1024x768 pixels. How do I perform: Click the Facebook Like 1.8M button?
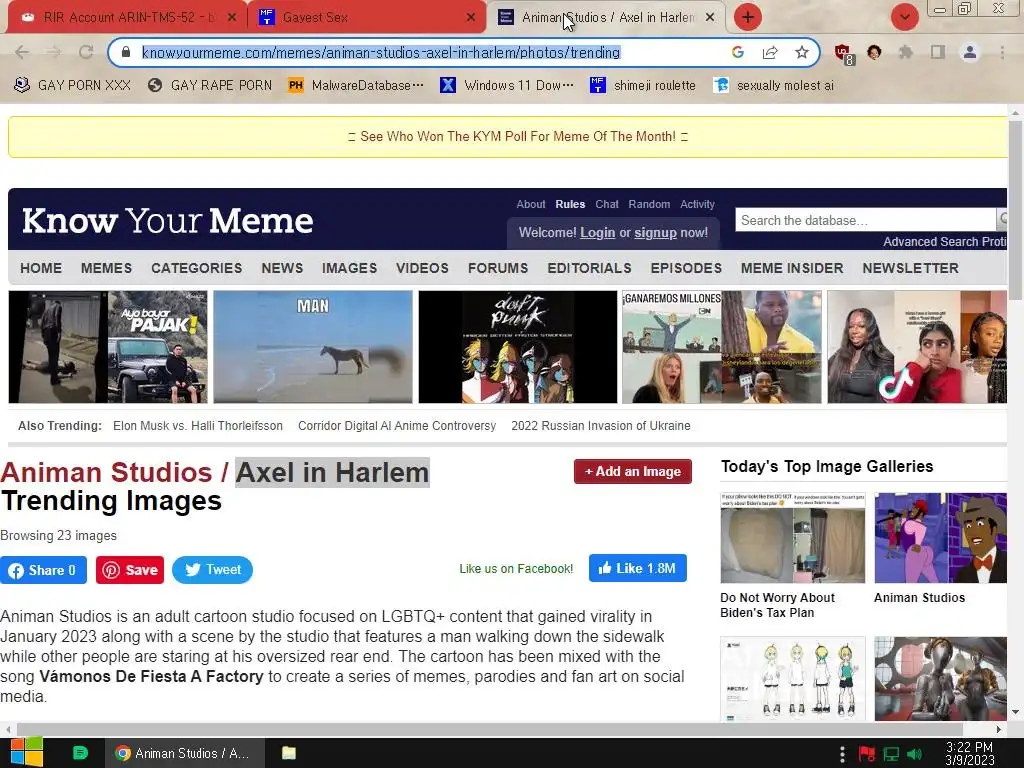637,568
